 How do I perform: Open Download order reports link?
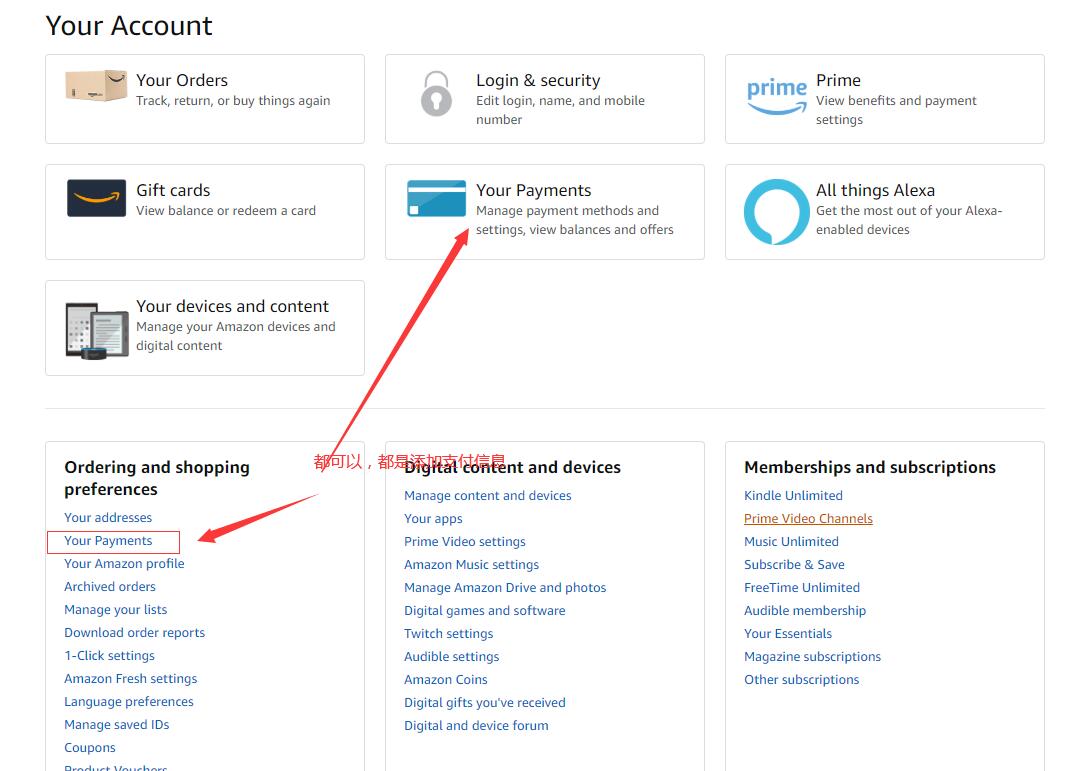(x=134, y=633)
